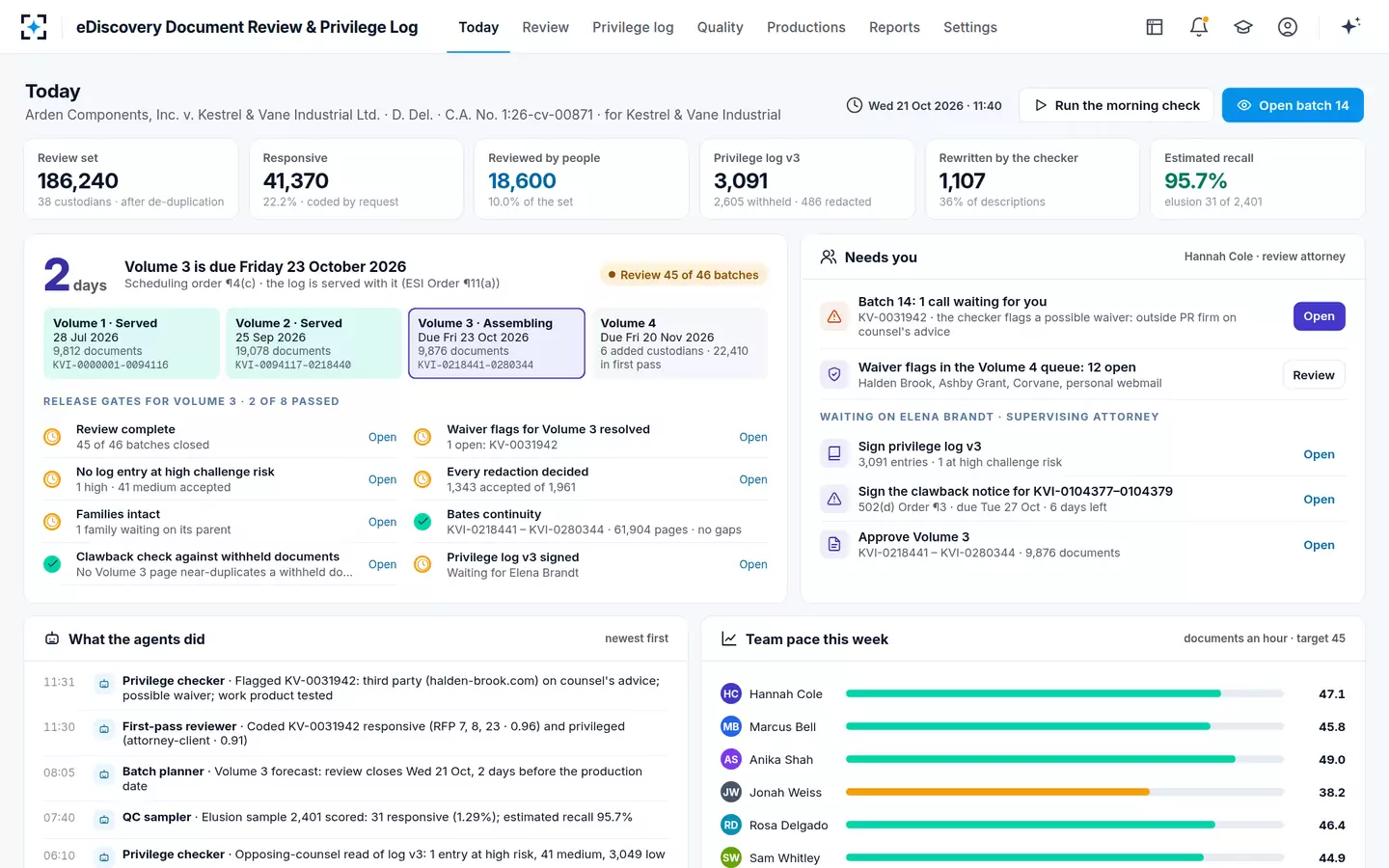Open the user account profile icon
The height and width of the screenshot is (868, 1389).
(x=1288, y=27)
